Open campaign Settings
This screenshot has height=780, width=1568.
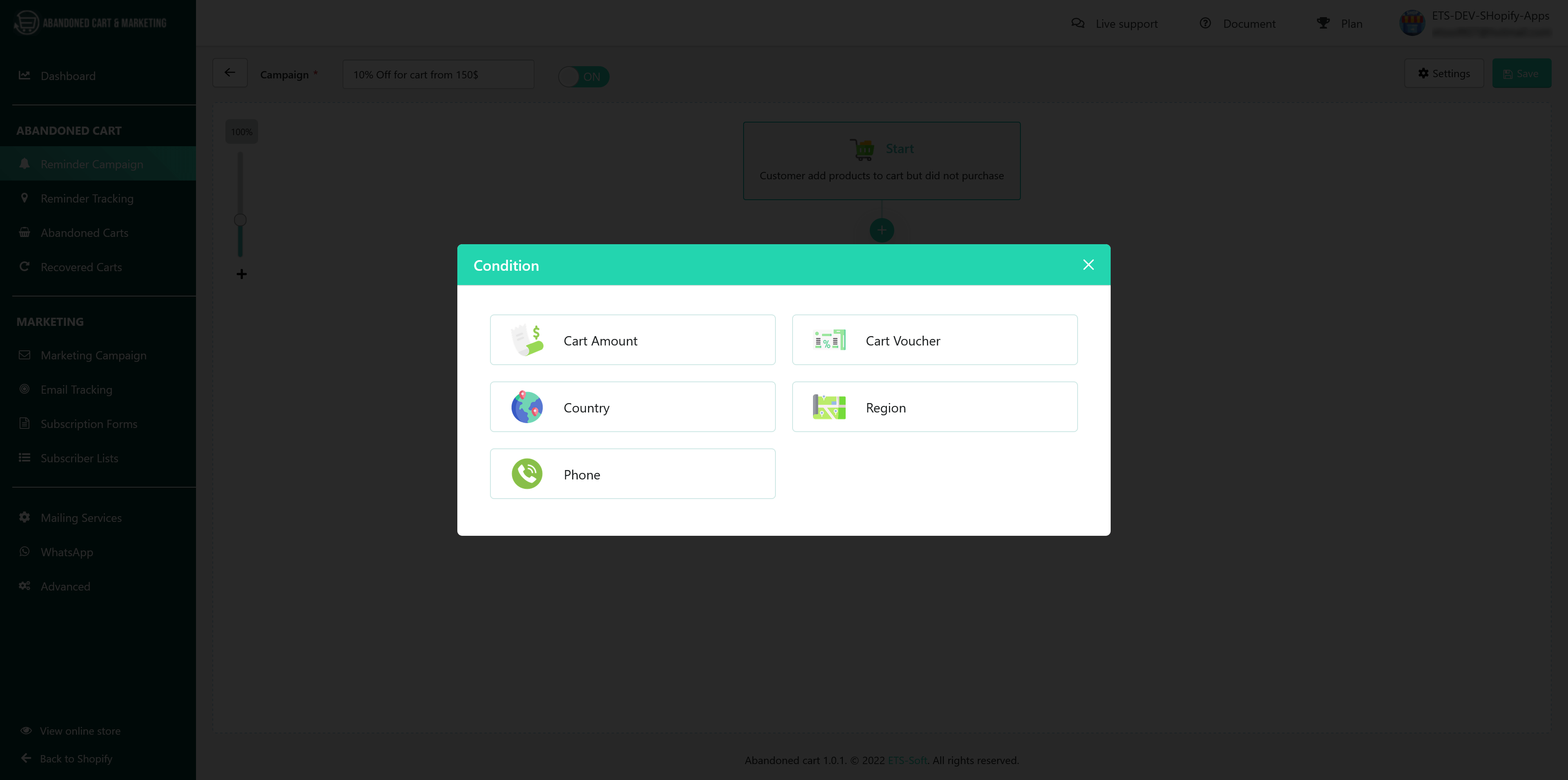1444,74
